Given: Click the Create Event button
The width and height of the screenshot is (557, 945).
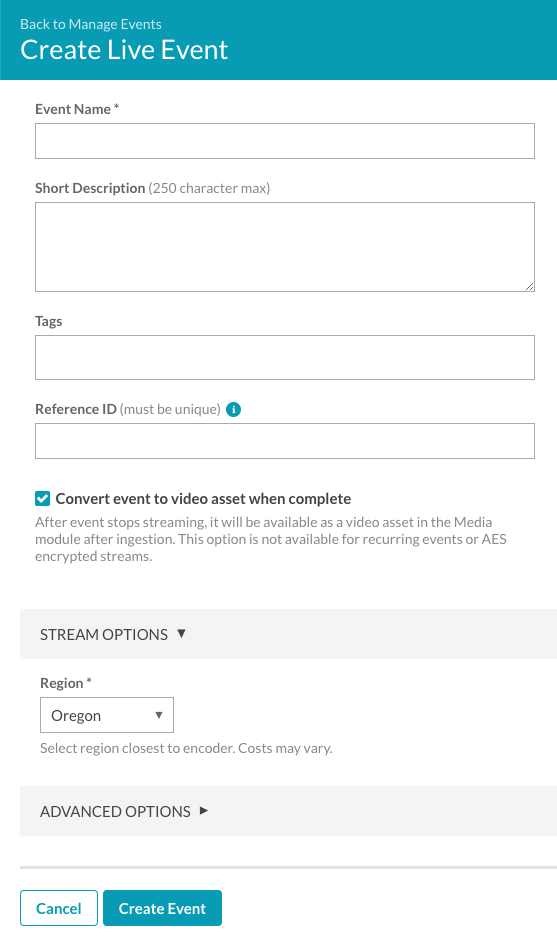Looking at the screenshot, I should coord(162,908).
